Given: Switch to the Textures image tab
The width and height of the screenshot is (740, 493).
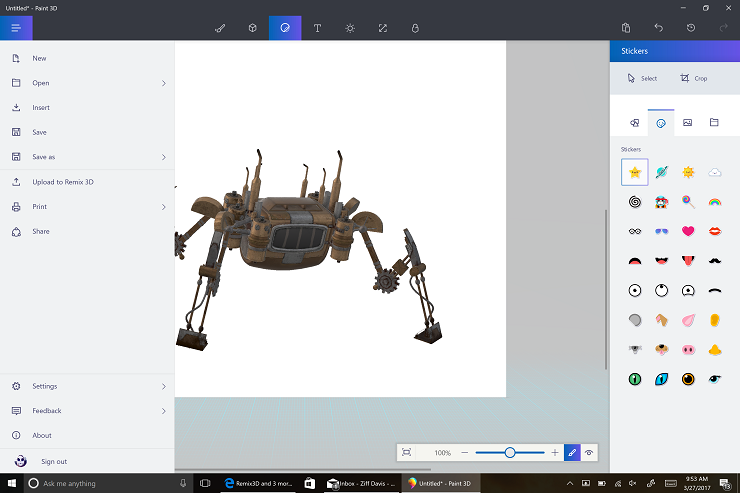Looking at the screenshot, I should coord(688,123).
